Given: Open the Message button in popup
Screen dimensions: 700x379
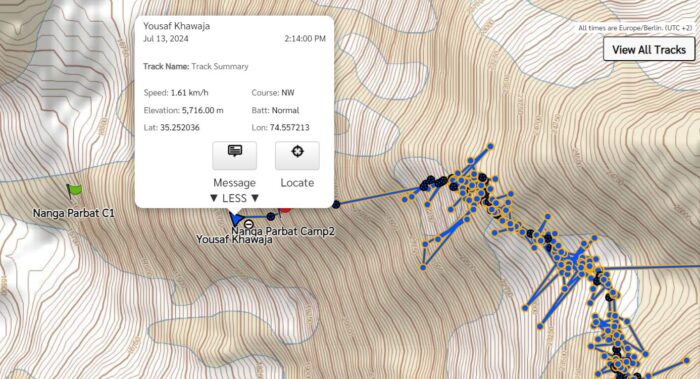Looking at the screenshot, I should (x=234, y=155).
